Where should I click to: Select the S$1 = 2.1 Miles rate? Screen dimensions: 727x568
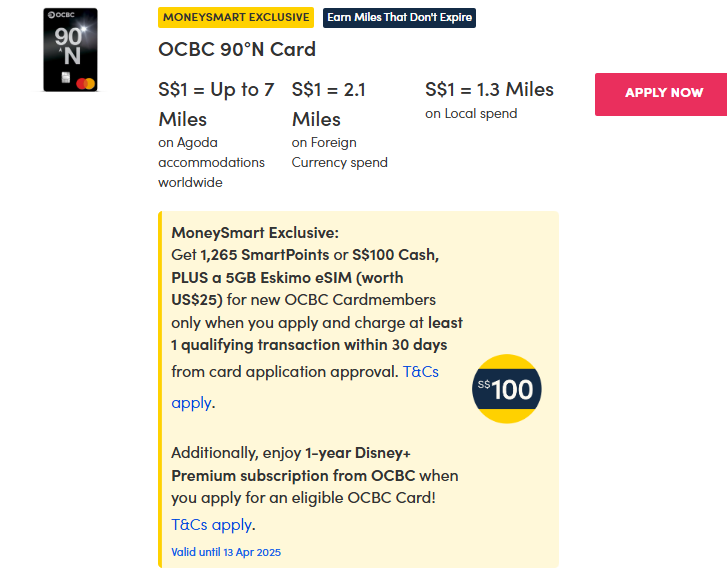click(329, 104)
